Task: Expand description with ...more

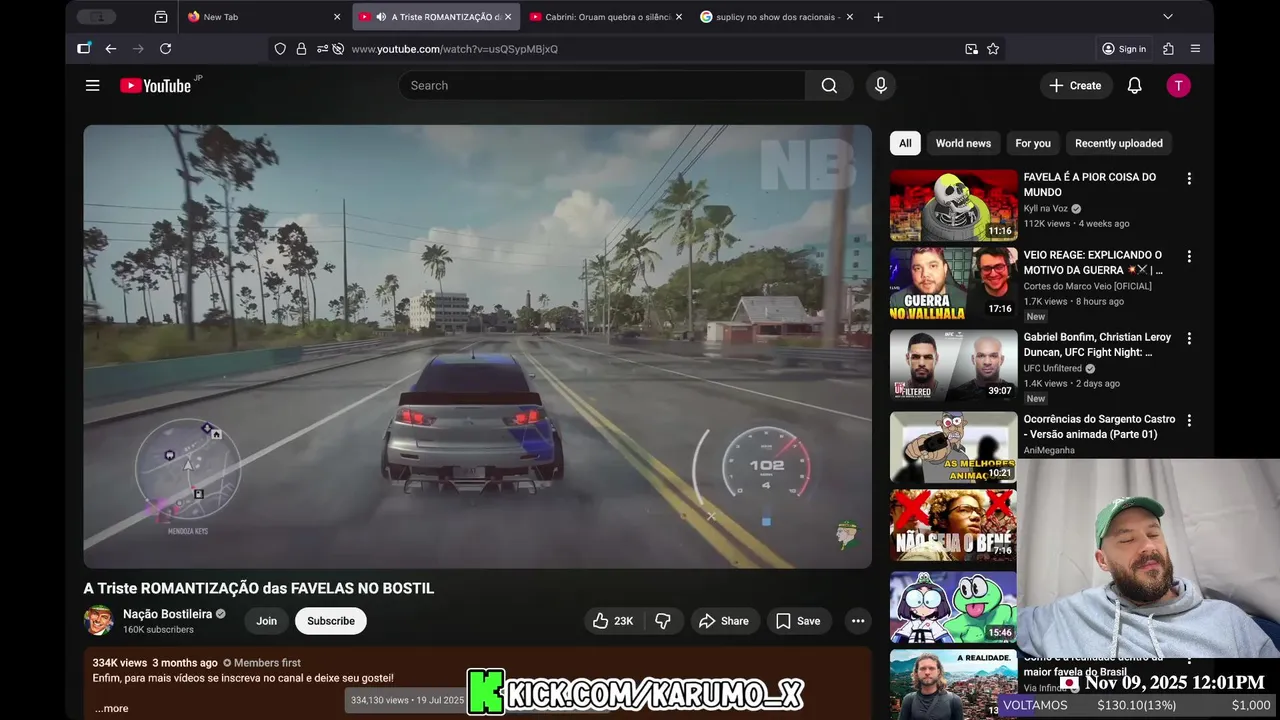Action: pos(111,708)
